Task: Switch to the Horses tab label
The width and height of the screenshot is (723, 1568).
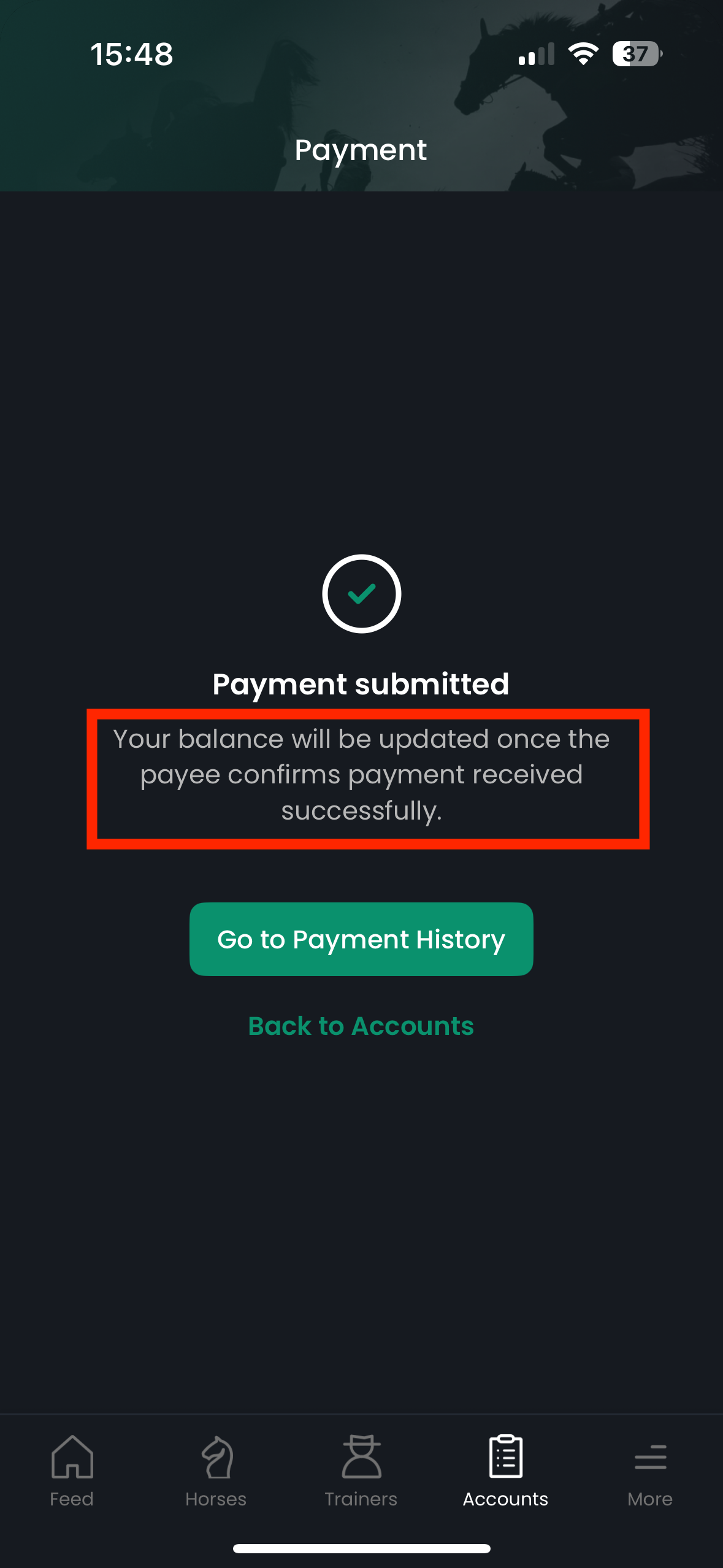Action: tap(216, 1499)
